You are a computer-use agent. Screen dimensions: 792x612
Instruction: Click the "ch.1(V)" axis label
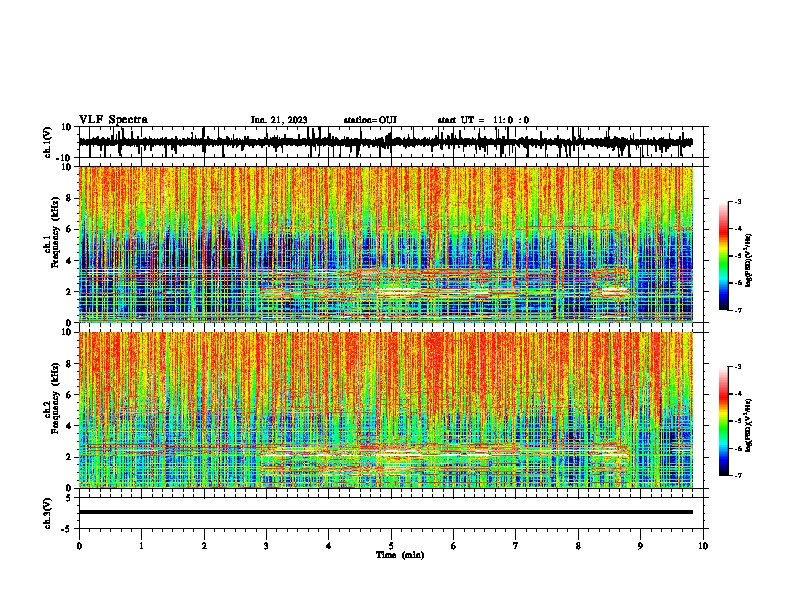pyautogui.click(x=48, y=142)
